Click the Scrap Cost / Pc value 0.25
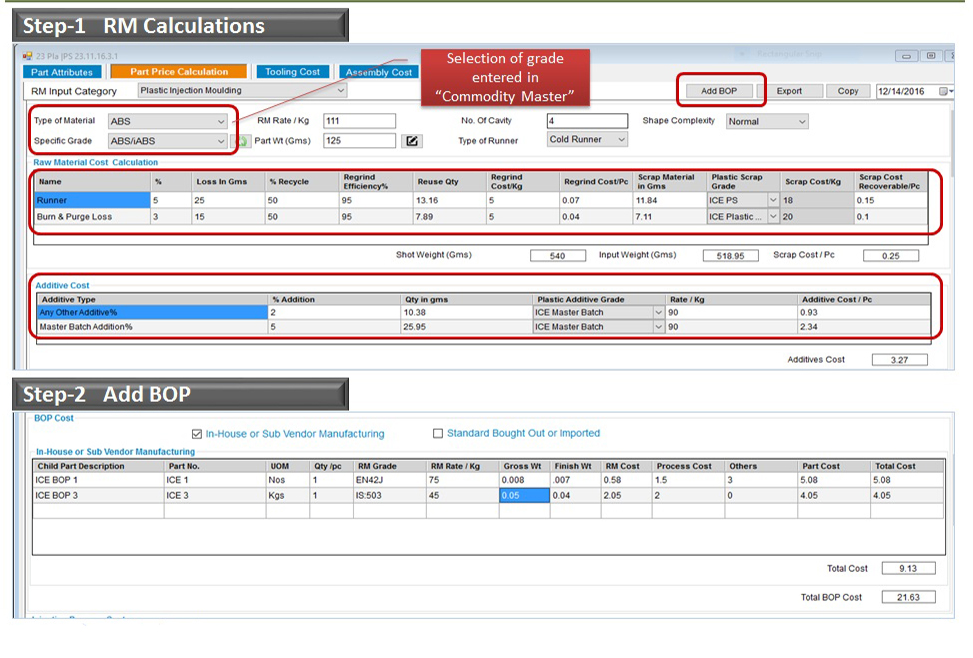973x658 pixels. click(x=890, y=256)
